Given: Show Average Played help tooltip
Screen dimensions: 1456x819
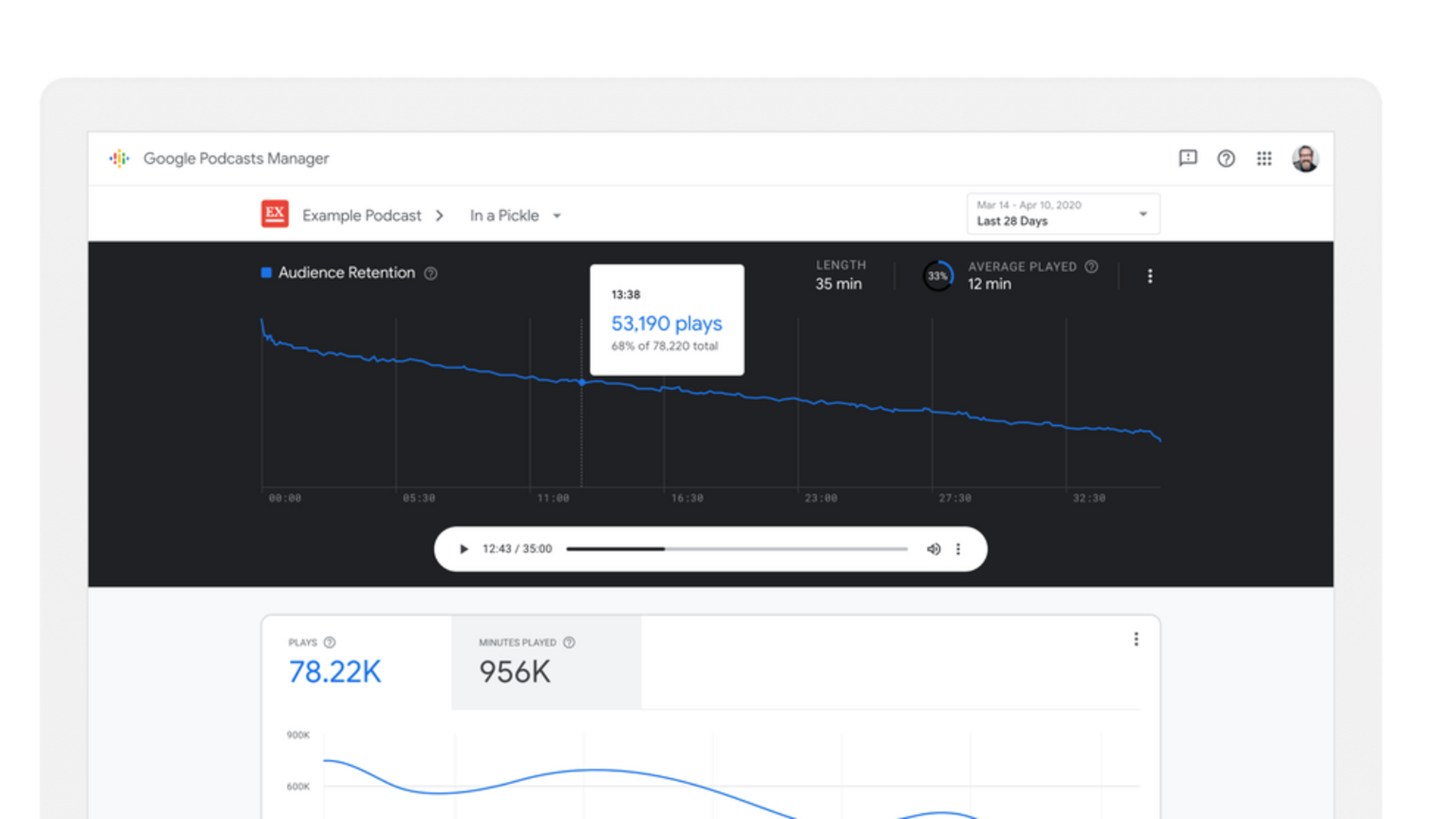Looking at the screenshot, I should coord(1091,266).
